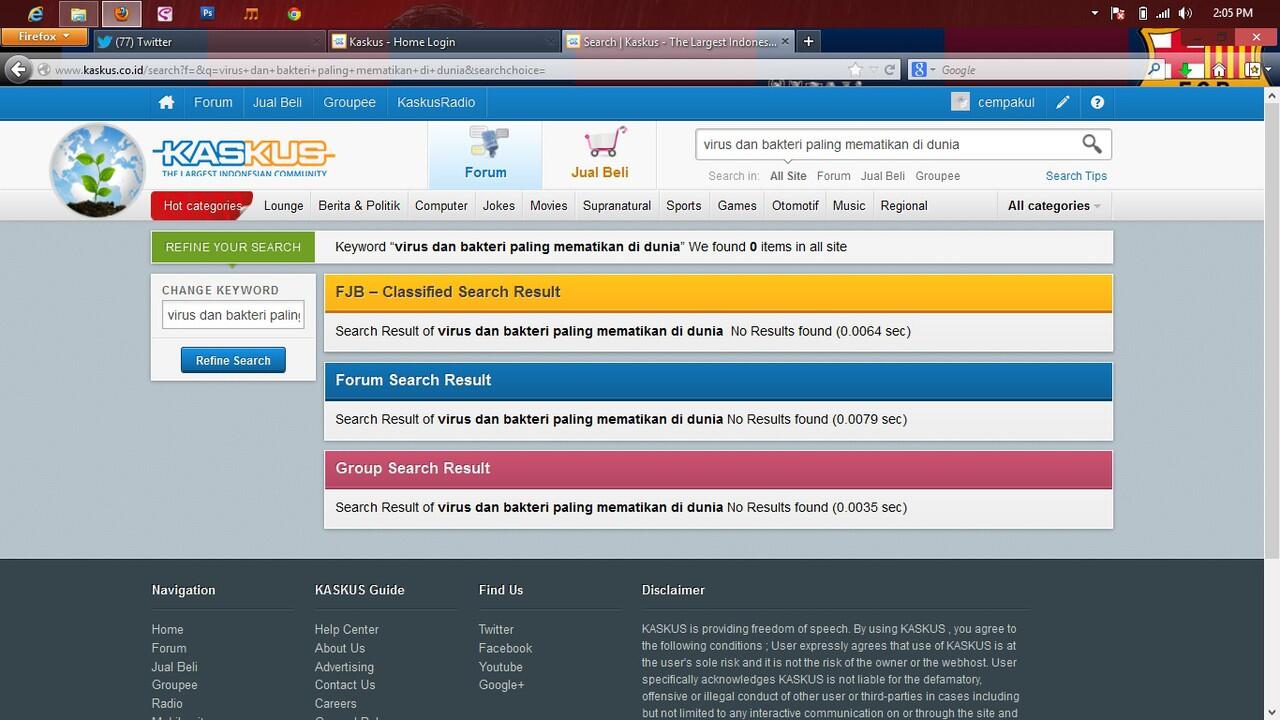
Task: Open the Lounge category
Action: 283,205
